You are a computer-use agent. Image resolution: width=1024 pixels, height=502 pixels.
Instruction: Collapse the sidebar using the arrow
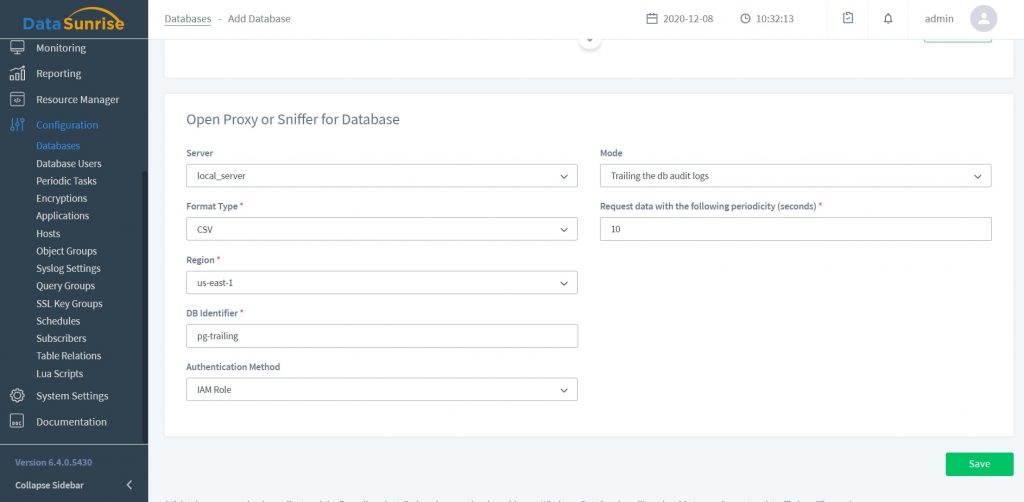coord(129,485)
